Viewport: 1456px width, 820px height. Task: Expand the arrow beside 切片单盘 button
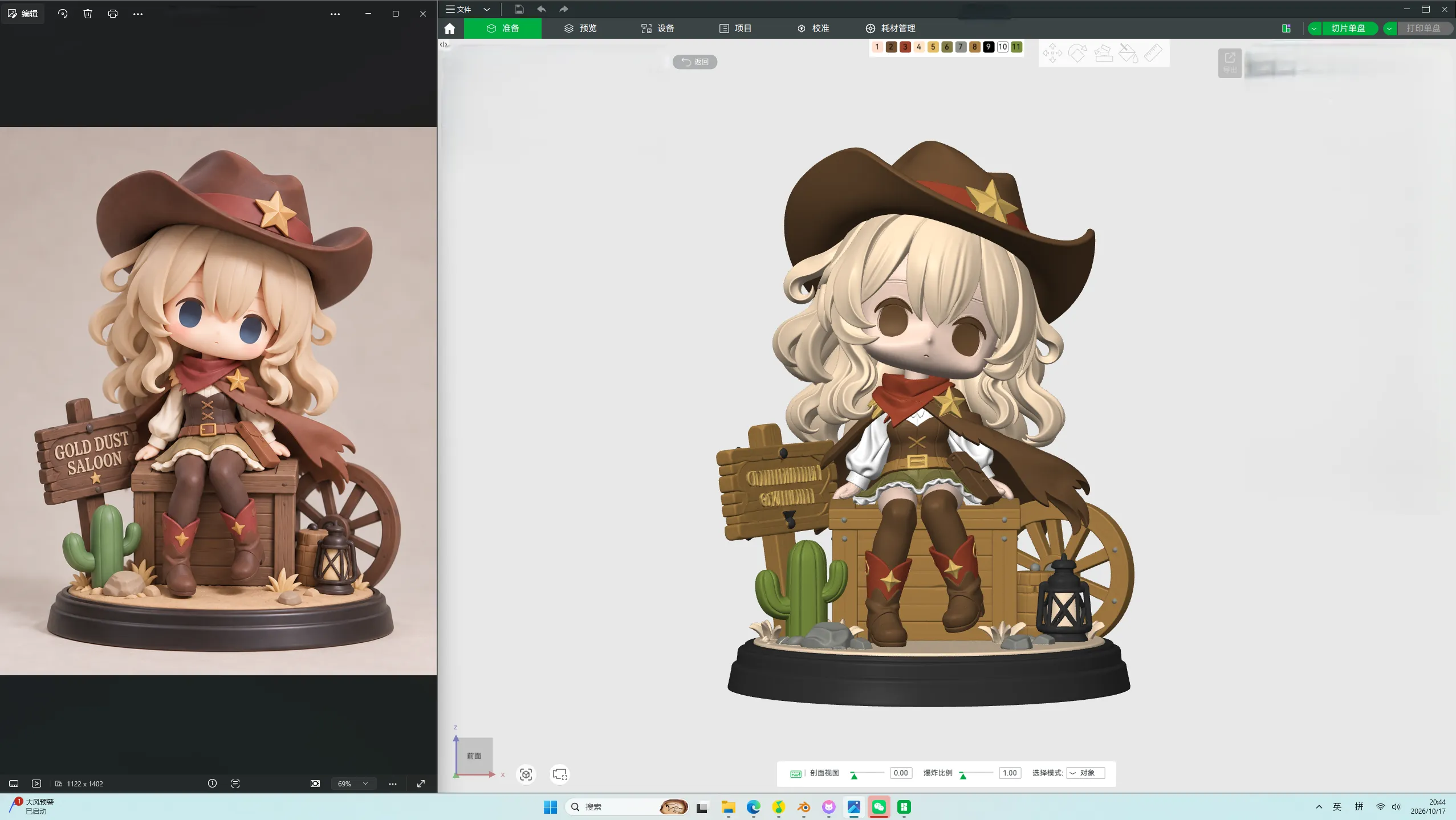point(1314,28)
